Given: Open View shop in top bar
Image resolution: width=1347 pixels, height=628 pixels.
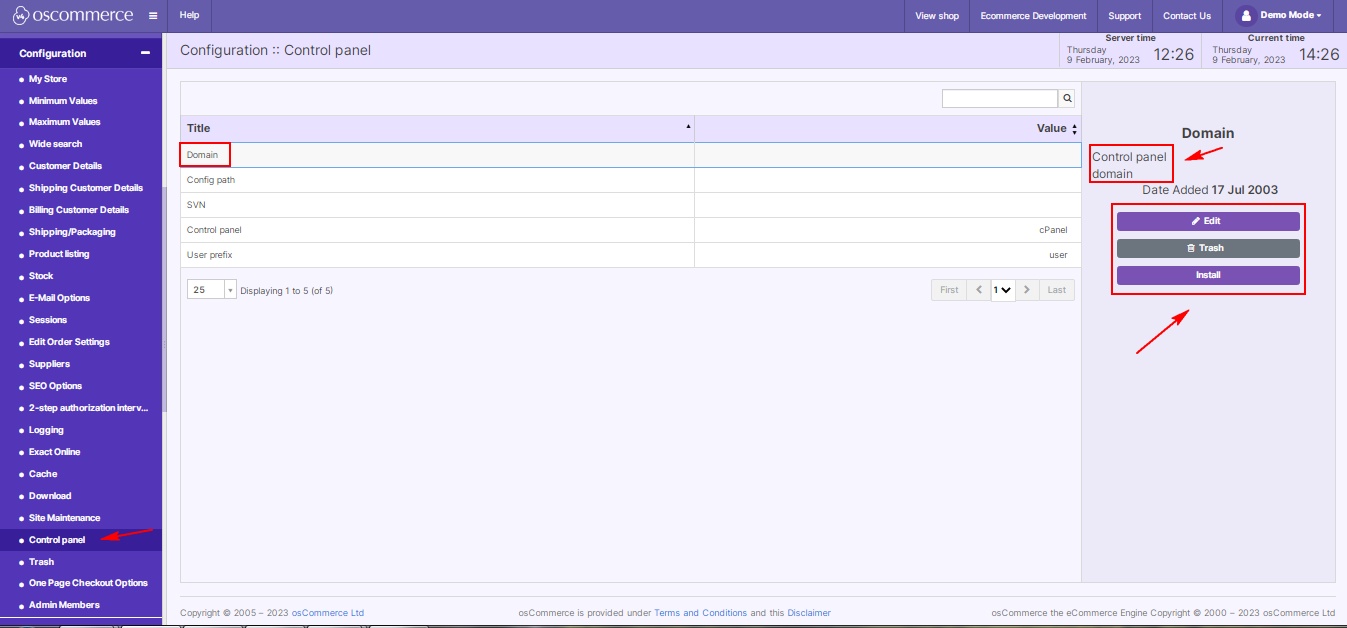Looking at the screenshot, I should click(x=937, y=16).
